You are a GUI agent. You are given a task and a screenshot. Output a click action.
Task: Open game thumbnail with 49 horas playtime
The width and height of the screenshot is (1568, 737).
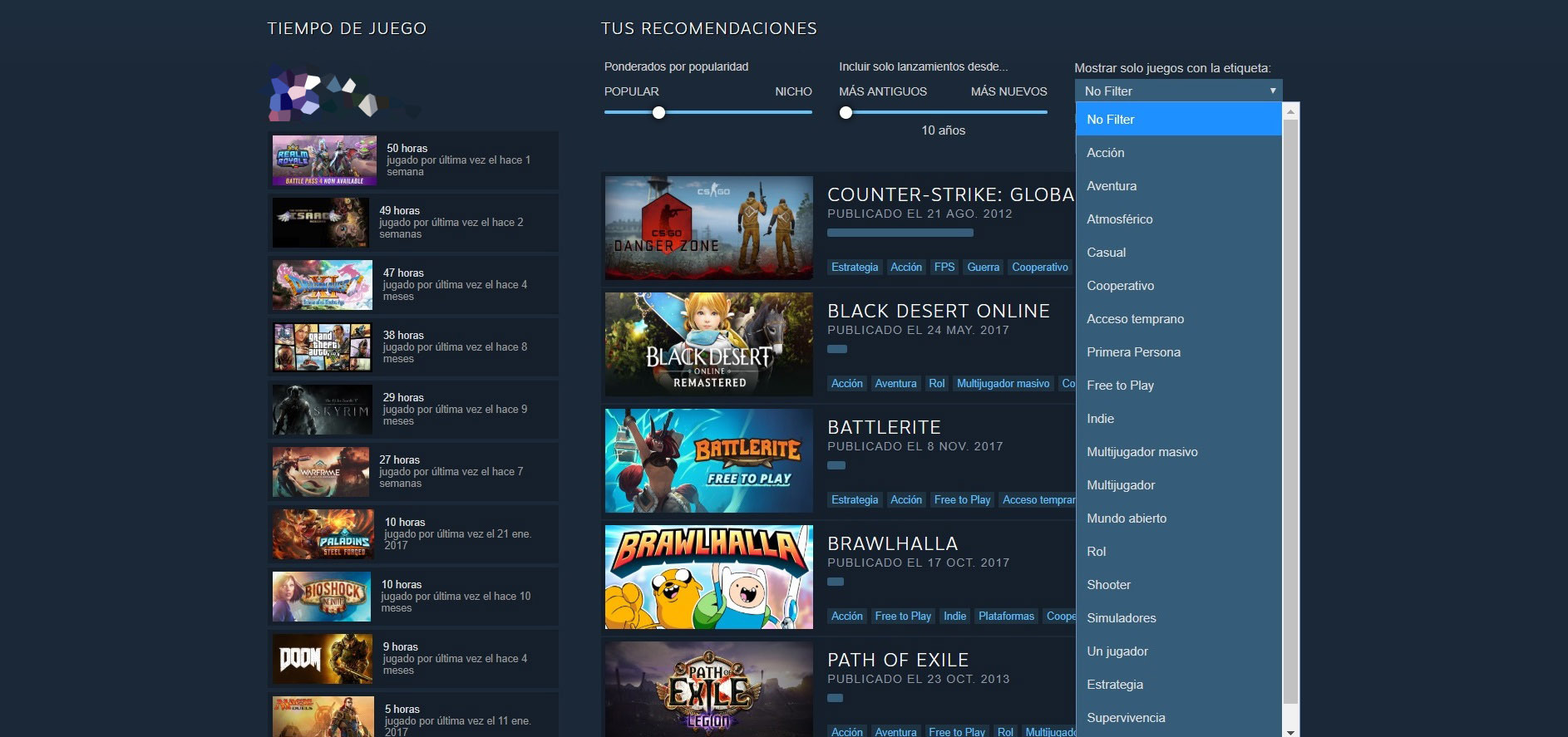click(320, 223)
